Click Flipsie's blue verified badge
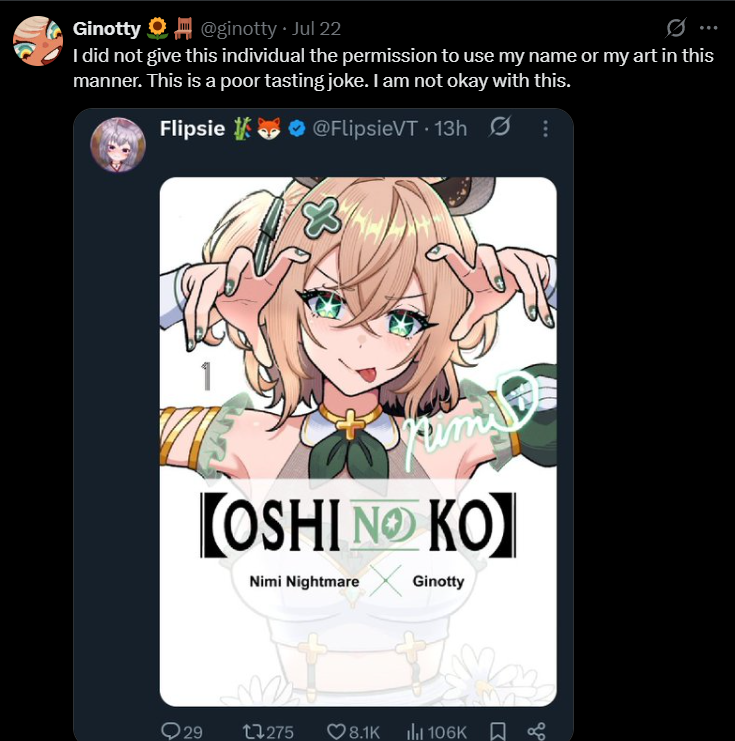The image size is (735, 741). pyautogui.click(x=297, y=129)
